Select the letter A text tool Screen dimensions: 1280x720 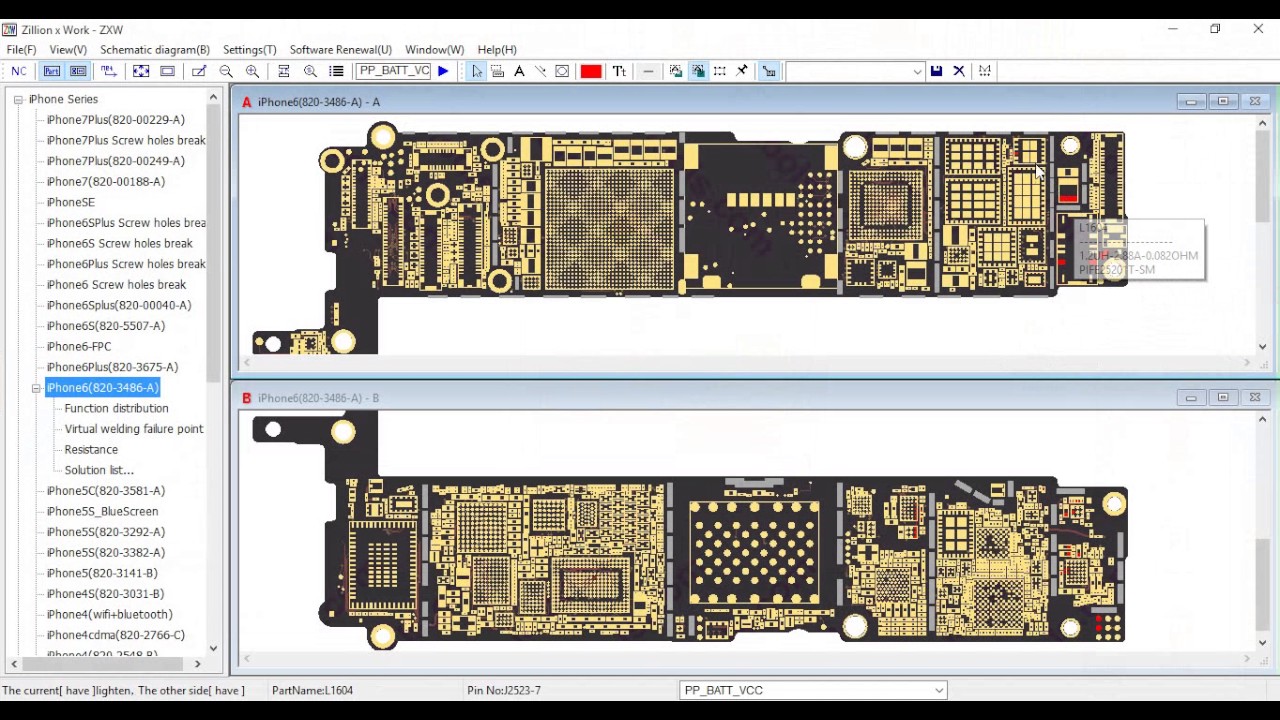click(519, 71)
